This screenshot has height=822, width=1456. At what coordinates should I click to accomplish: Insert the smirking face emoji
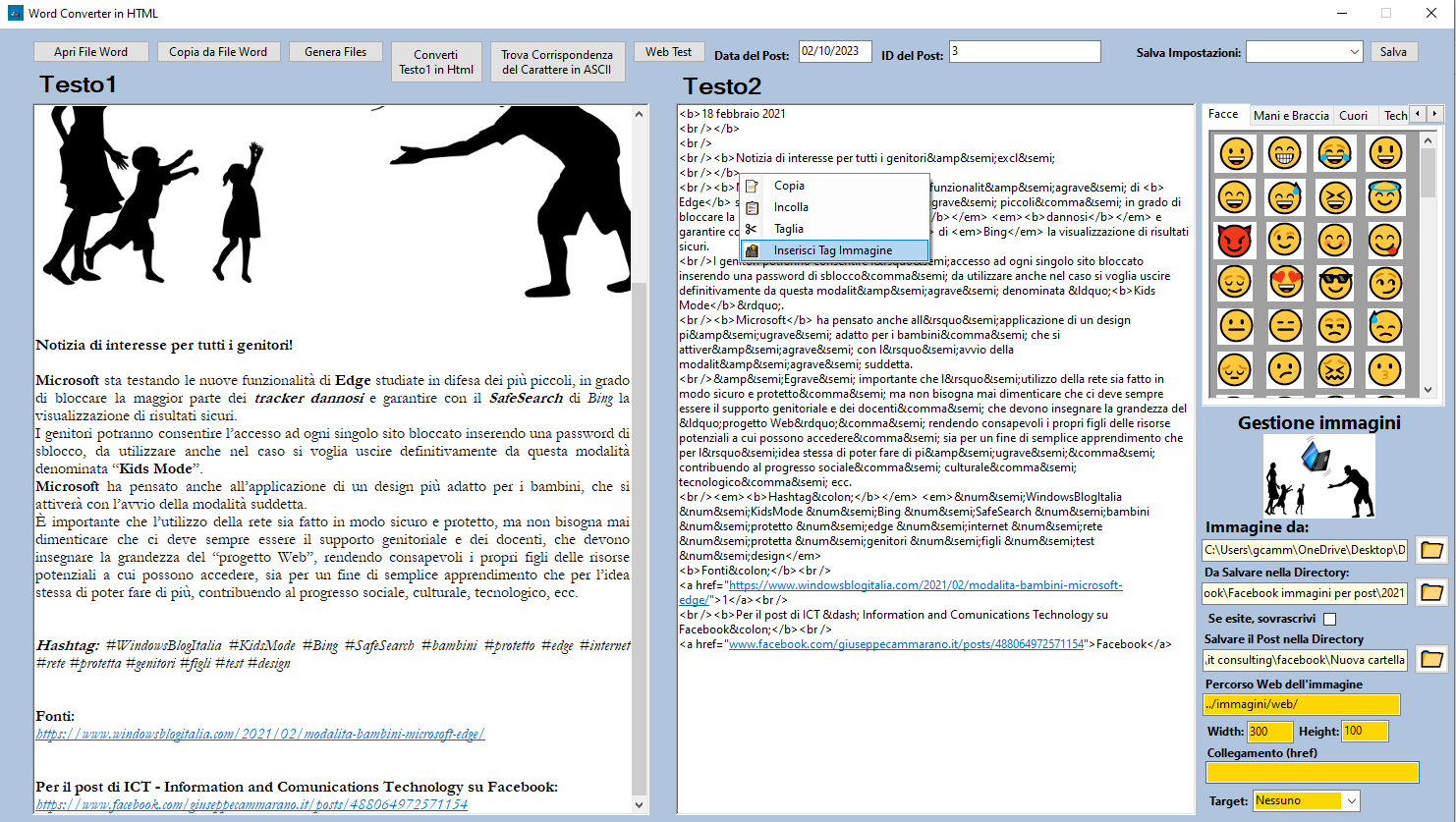click(x=1384, y=283)
